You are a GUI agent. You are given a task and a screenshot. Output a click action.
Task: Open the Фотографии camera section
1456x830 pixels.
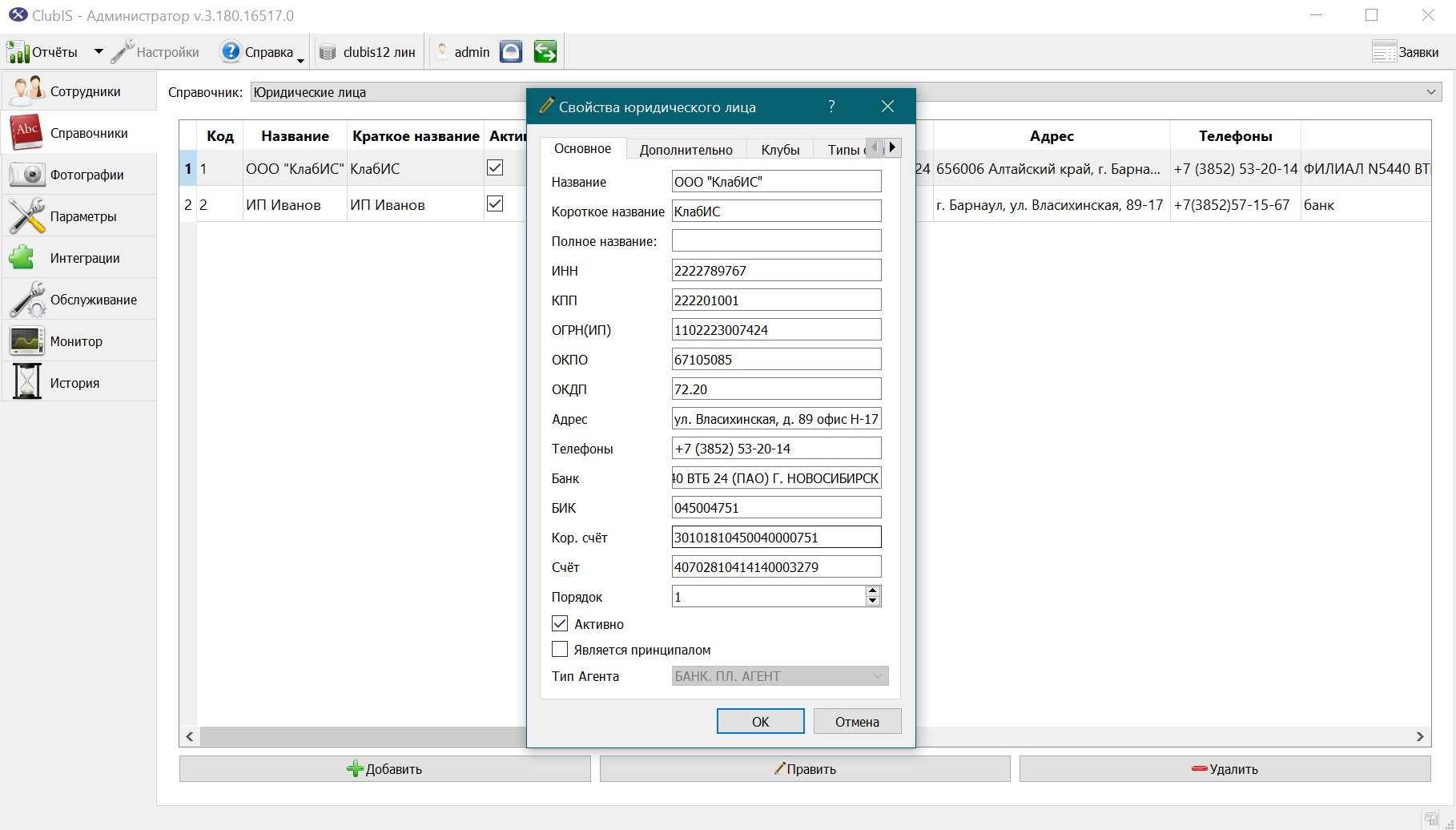[78, 175]
